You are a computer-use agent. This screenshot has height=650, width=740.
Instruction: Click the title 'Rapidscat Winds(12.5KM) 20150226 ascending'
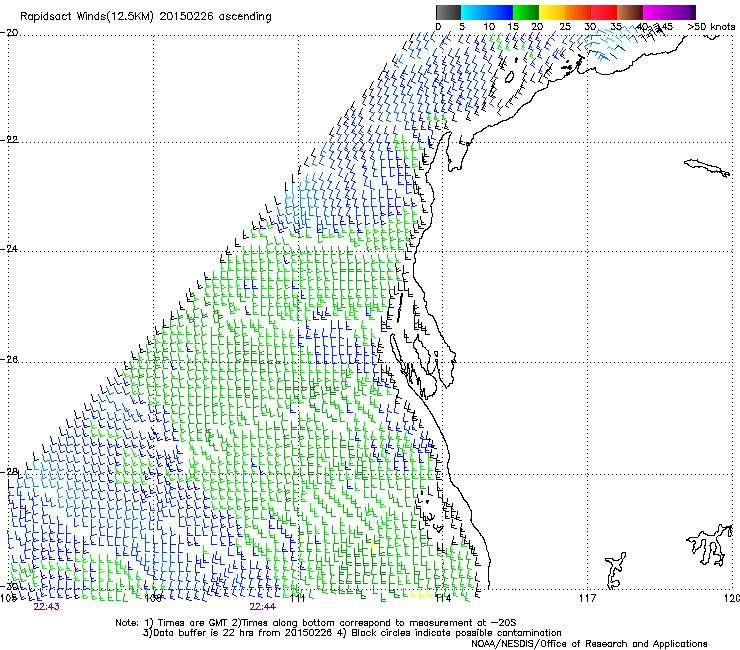pos(146,17)
